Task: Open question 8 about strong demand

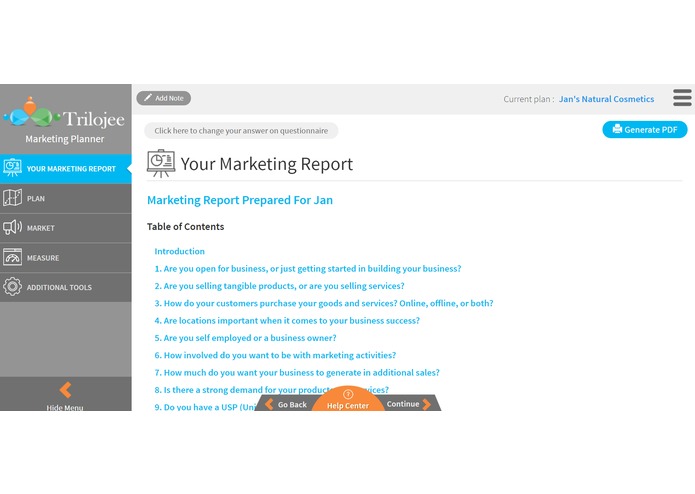Action: pos(271,389)
